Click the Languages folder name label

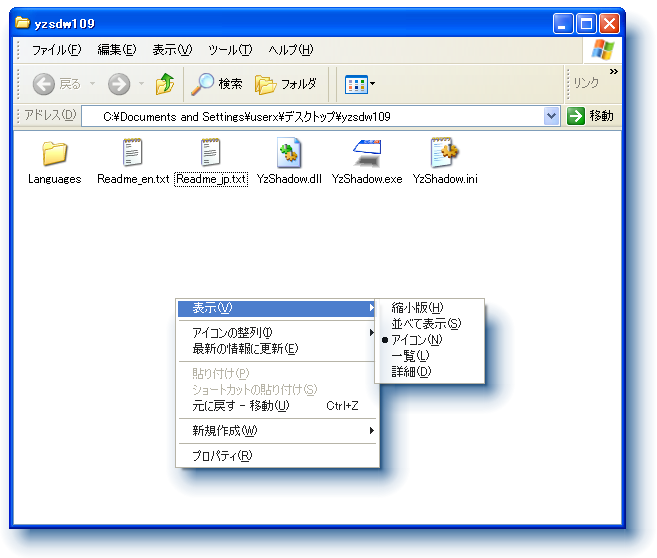coord(54,179)
